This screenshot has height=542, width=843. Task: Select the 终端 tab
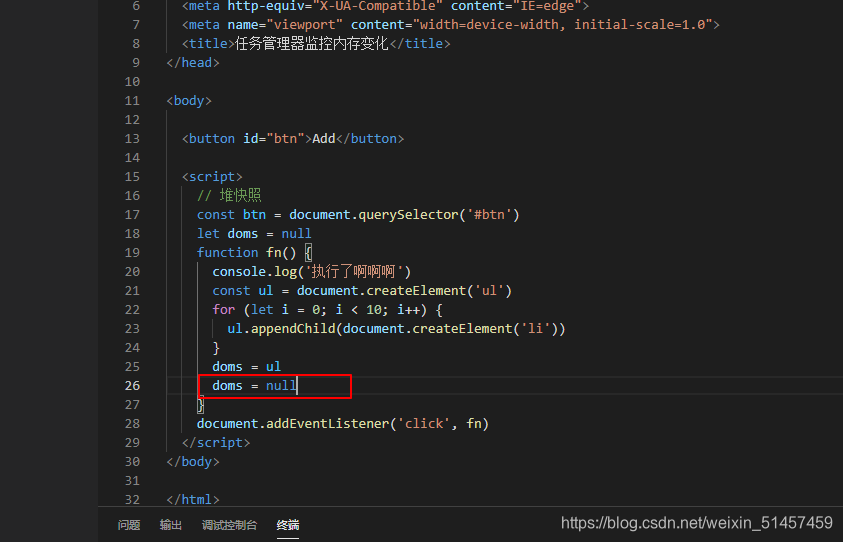(288, 525)
